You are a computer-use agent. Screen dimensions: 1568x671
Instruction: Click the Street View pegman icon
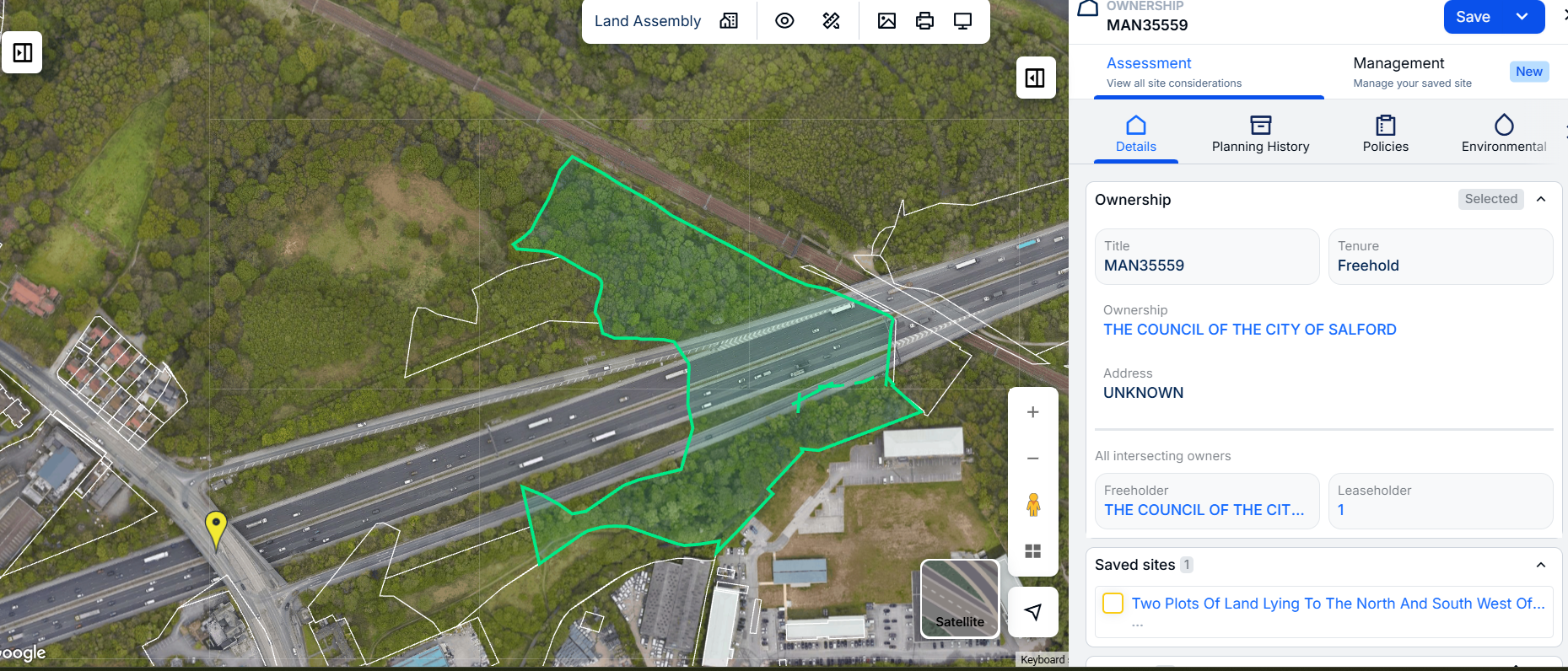pyautogui.click(x=1032, y=505)
